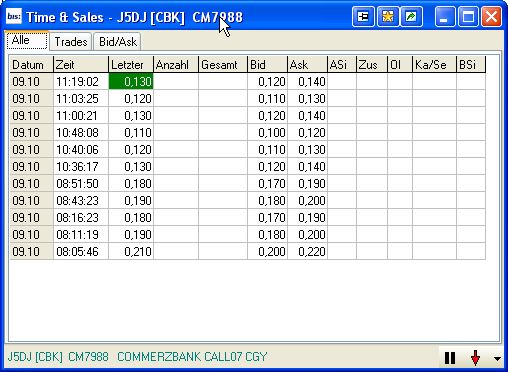Click the Anzahl column header
Screen dimensions: 508x372
(176, 65)
